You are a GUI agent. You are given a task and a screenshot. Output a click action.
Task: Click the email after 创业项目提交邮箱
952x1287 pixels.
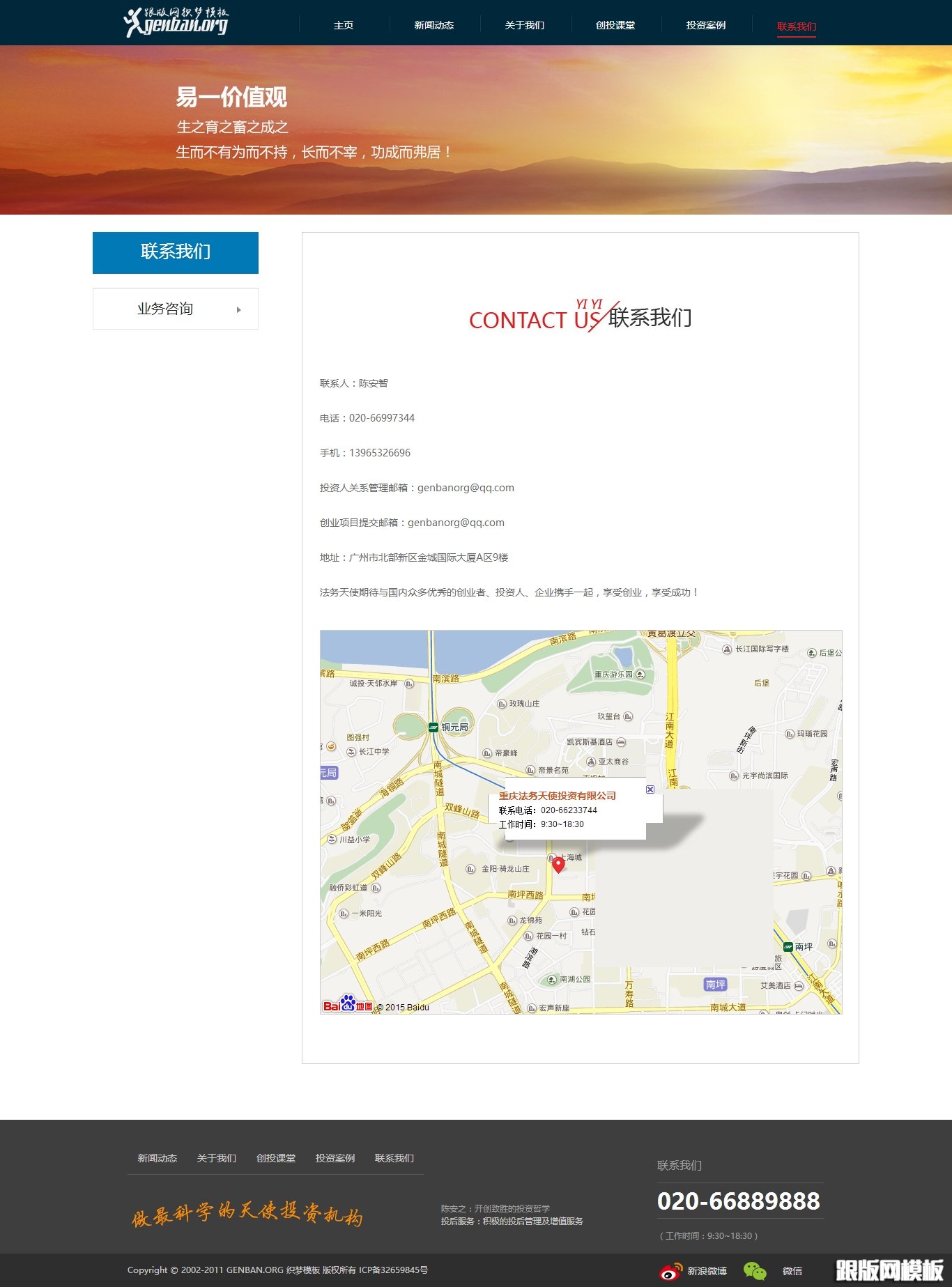(456, 523)
